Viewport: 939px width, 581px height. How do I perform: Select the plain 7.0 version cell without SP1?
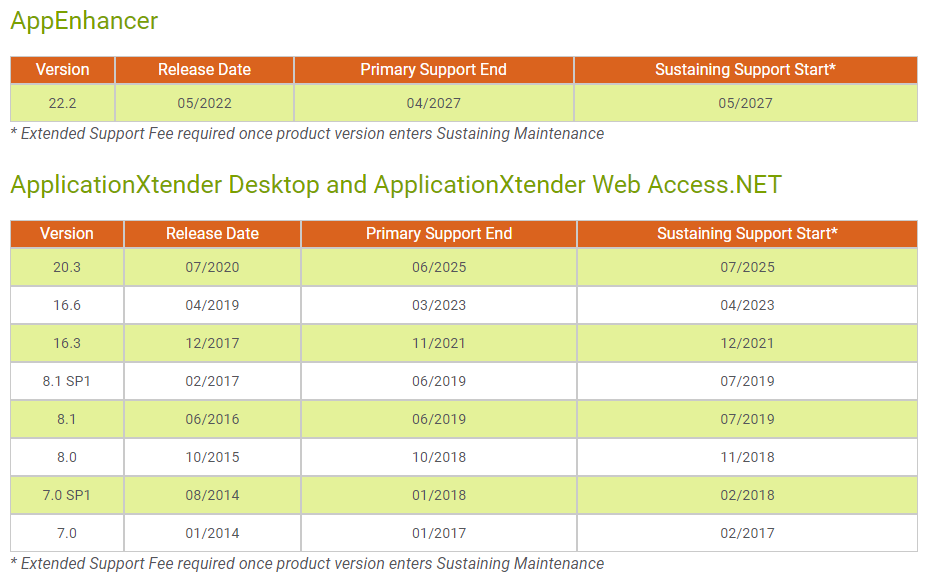[66, 533]
